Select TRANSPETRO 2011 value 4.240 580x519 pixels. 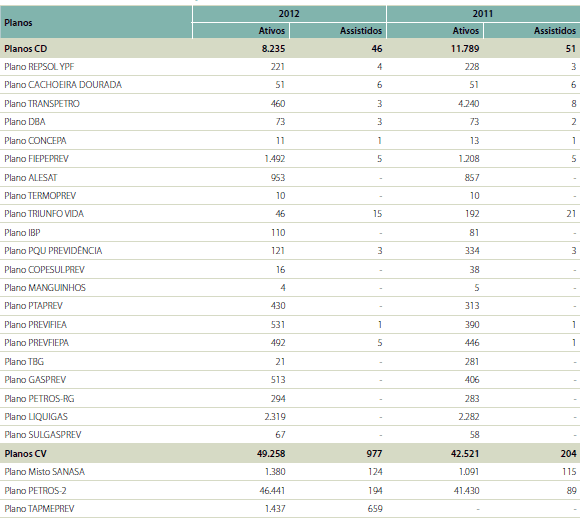(468, 104)
